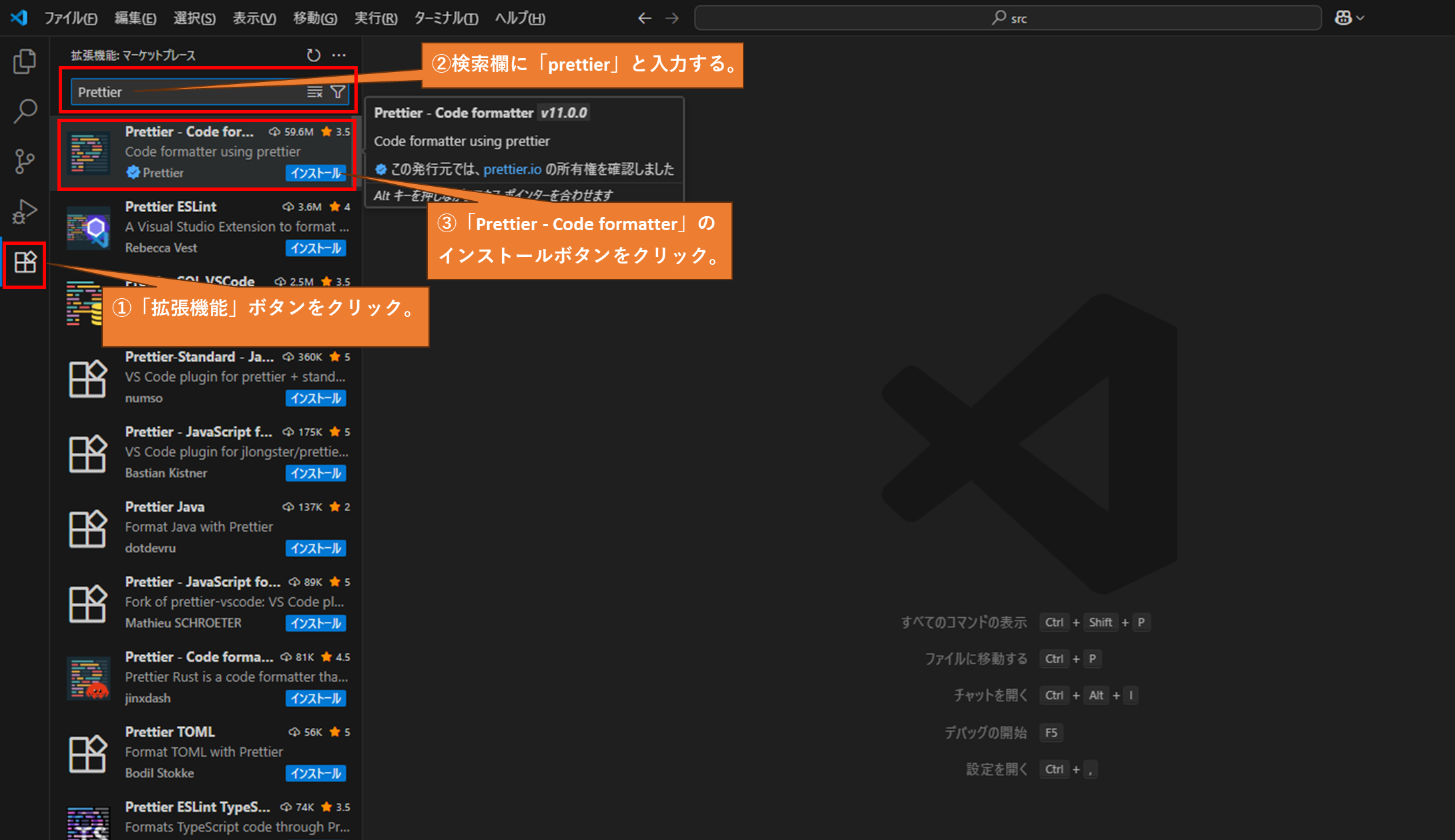Open the extensions panel more actions menu
Screen dimensions: 1455x840
pos(339,55)
